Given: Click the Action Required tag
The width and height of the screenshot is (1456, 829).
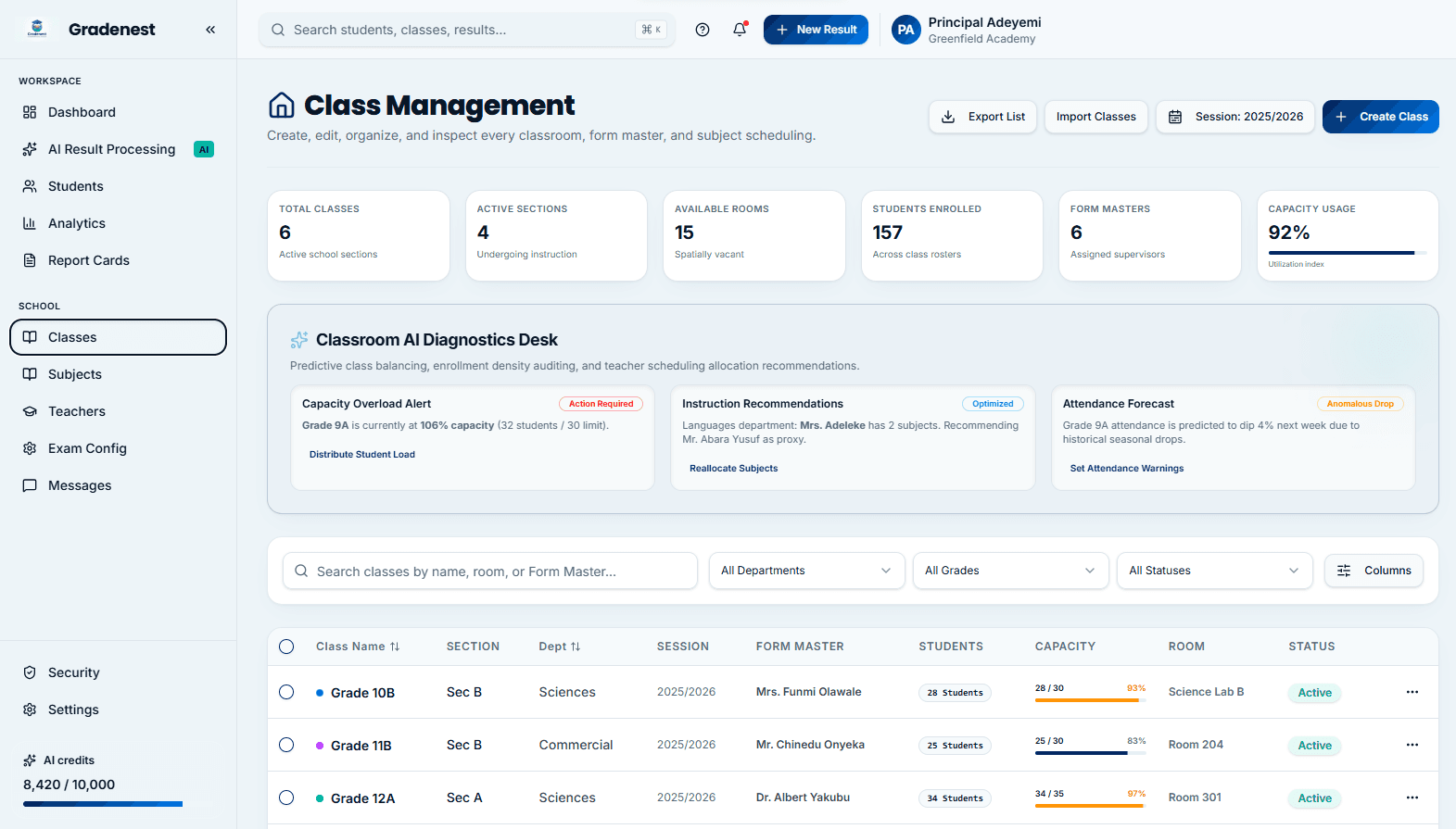Looking at the screenshot, I should click(601, 404).
